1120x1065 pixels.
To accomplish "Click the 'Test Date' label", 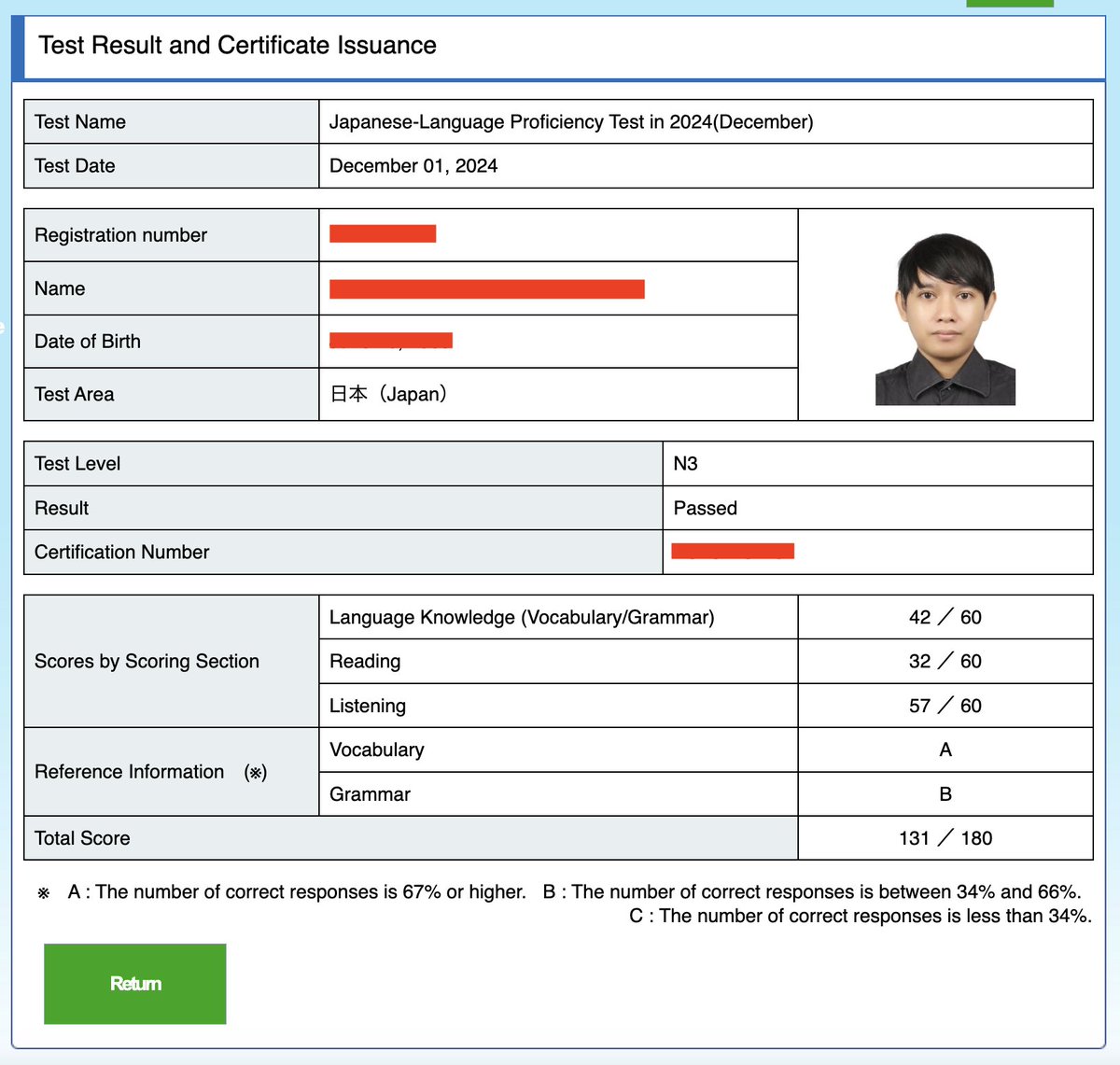I will 75,165.
